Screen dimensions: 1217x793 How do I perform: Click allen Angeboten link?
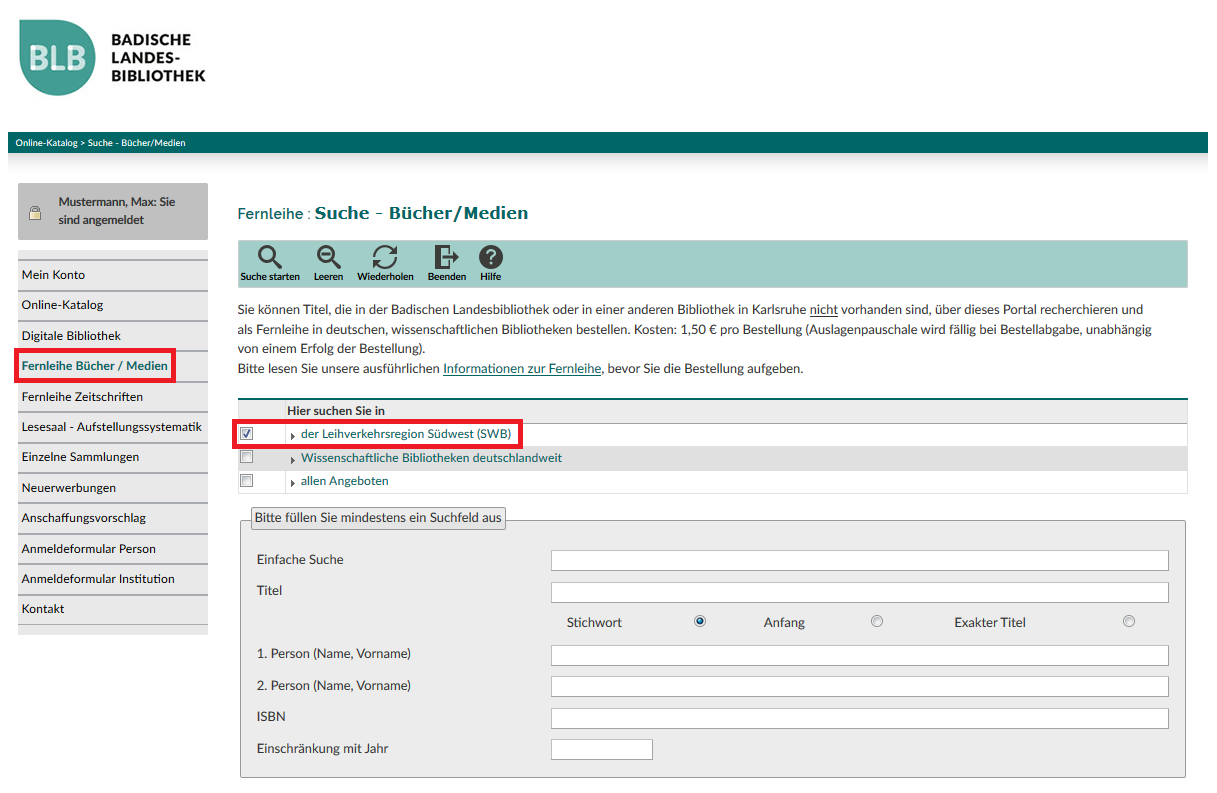point(345,481)
